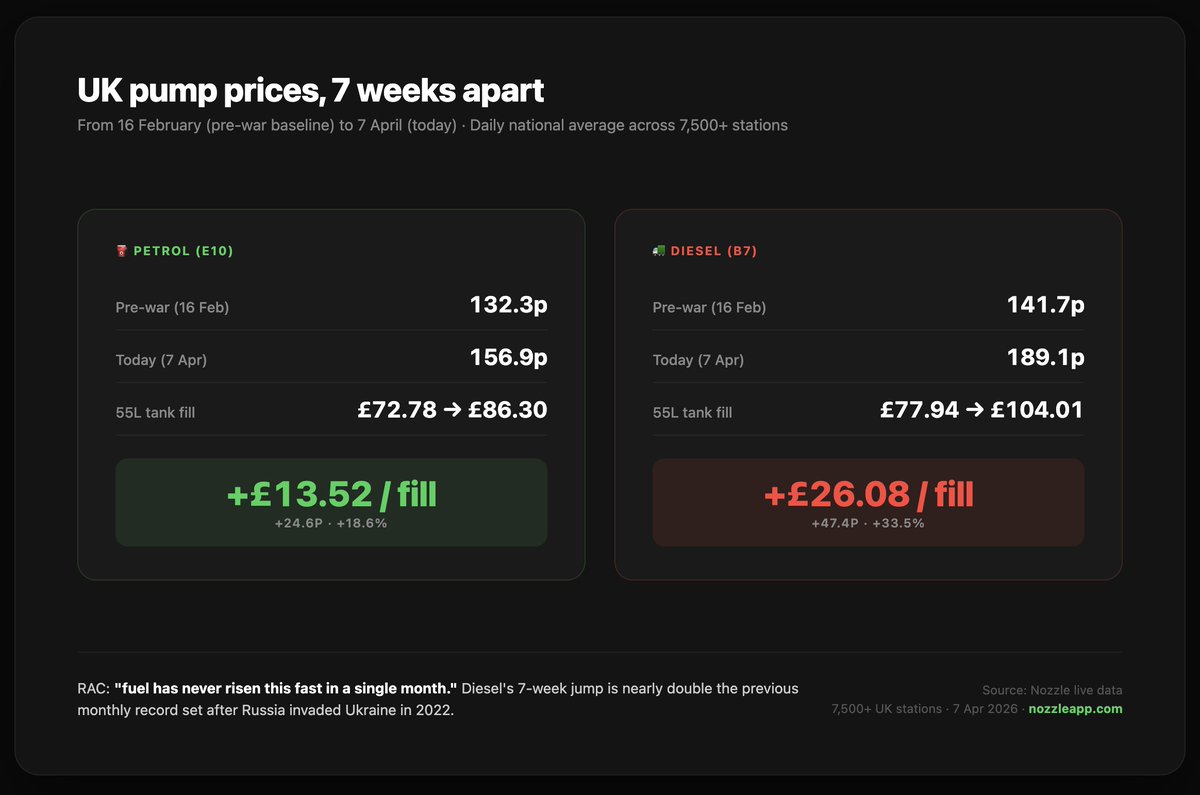The width and height of the screenshot is (1200, 795).
Task: Click diesel +47.4P · +33.5% caption
Action: (x=868, y=523)
